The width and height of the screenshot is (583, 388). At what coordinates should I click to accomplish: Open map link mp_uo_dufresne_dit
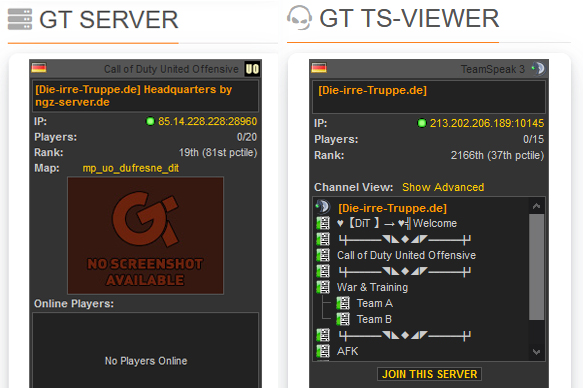[131, 168]
